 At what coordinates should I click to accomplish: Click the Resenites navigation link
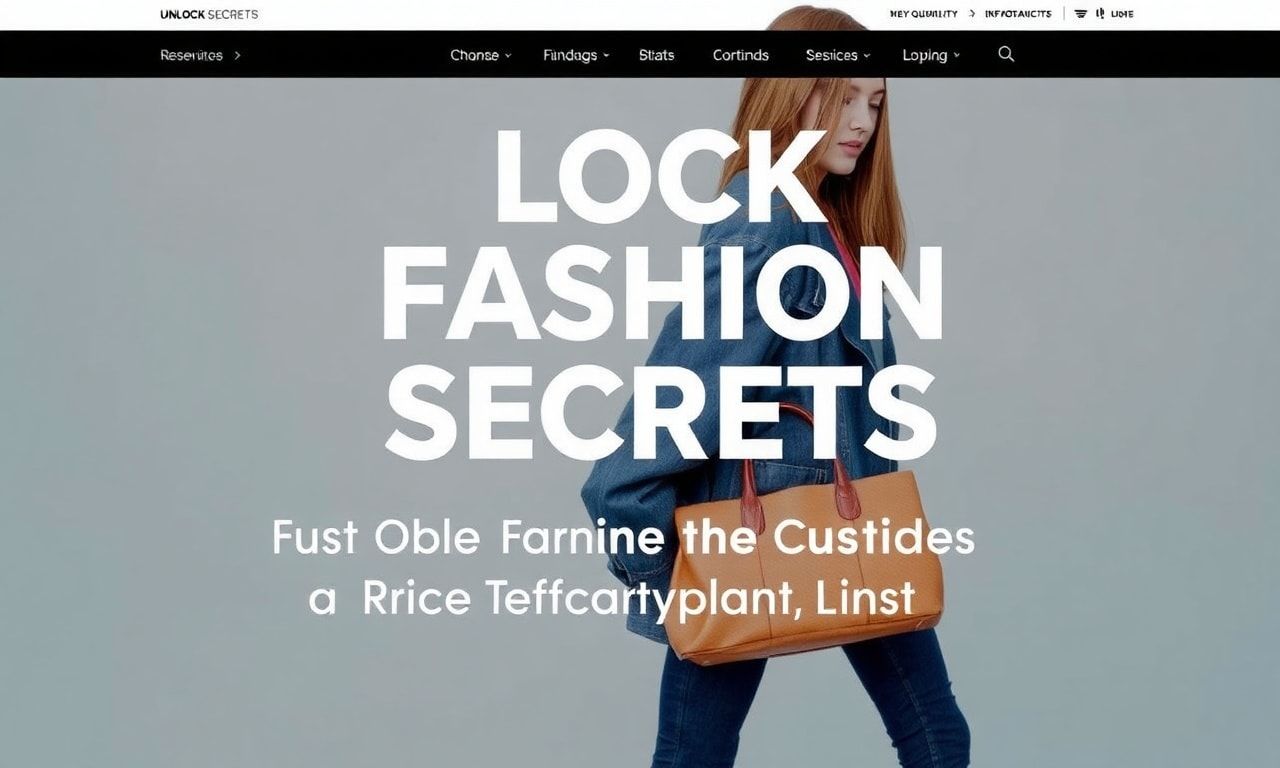(x=191, y=55)
